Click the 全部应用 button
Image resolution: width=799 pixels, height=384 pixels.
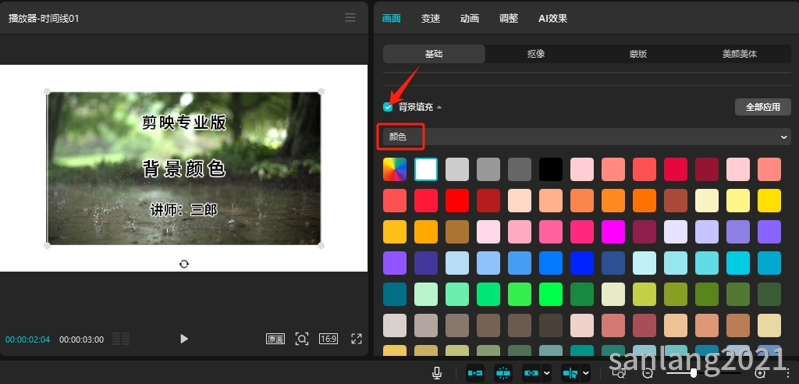tap(763, 107)
